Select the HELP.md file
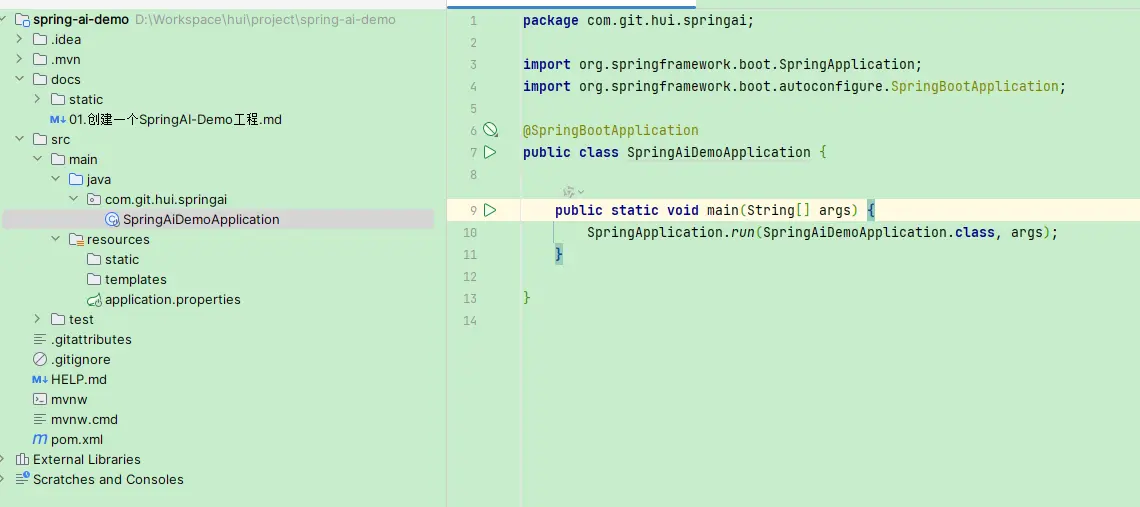This screenshot has width=1140, height=507. tap(78, 379)
